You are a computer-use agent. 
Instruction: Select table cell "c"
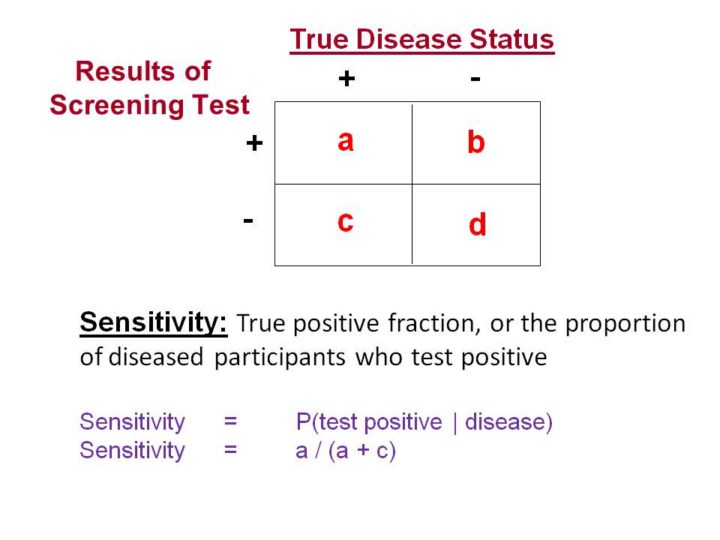click(345, 221)
